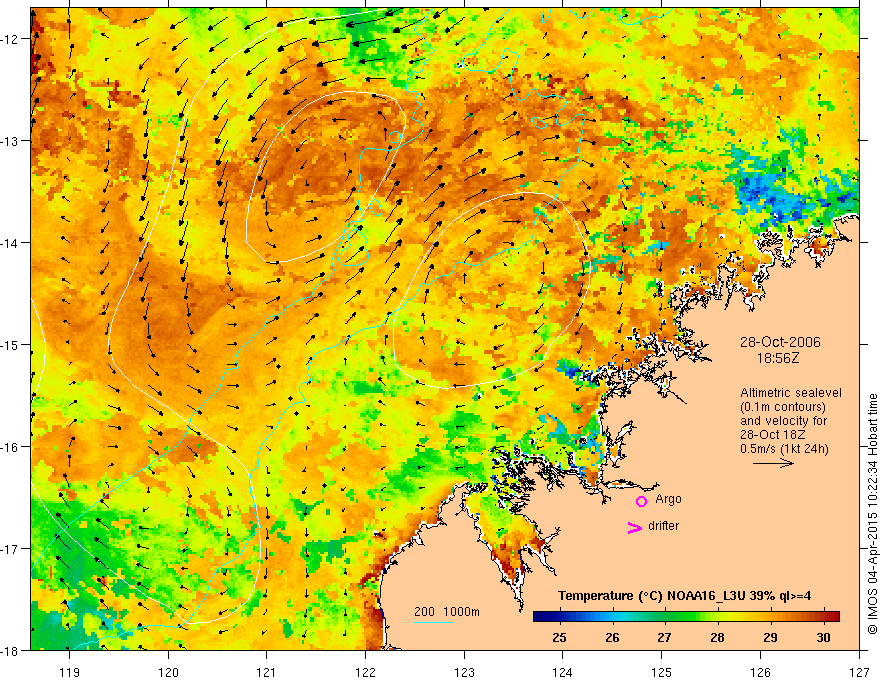Viewport: 880px width, 680px height.
Task: Click the latitude label '-17'
Action: [10, 548]
